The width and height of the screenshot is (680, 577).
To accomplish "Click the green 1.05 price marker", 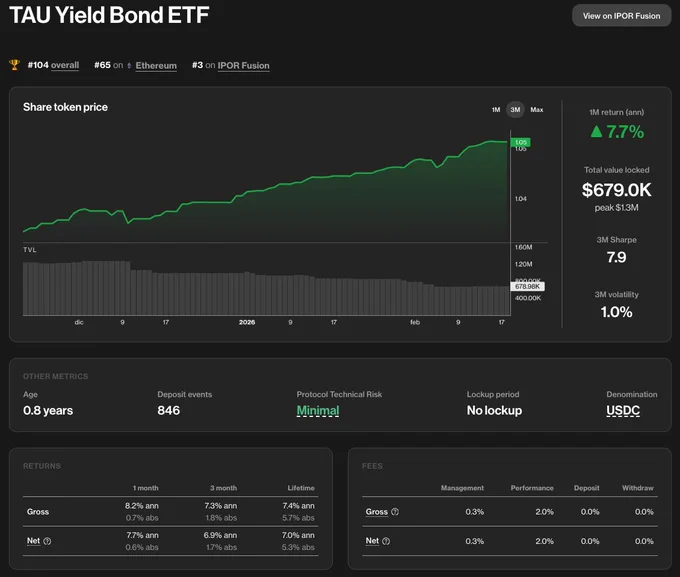I will click(520, 142).
